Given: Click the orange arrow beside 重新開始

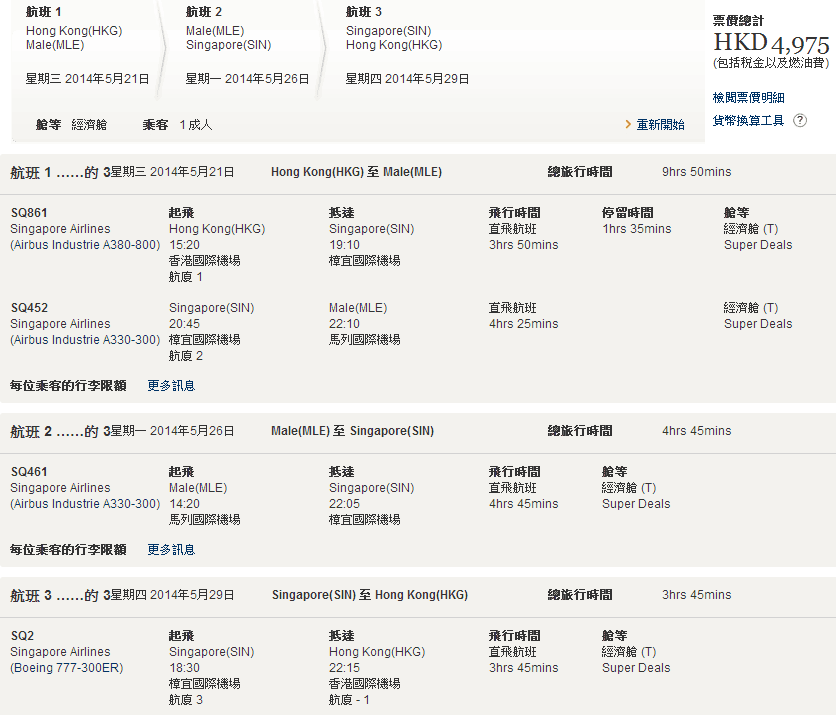Looking at the screenshot, I should (628, 125).
